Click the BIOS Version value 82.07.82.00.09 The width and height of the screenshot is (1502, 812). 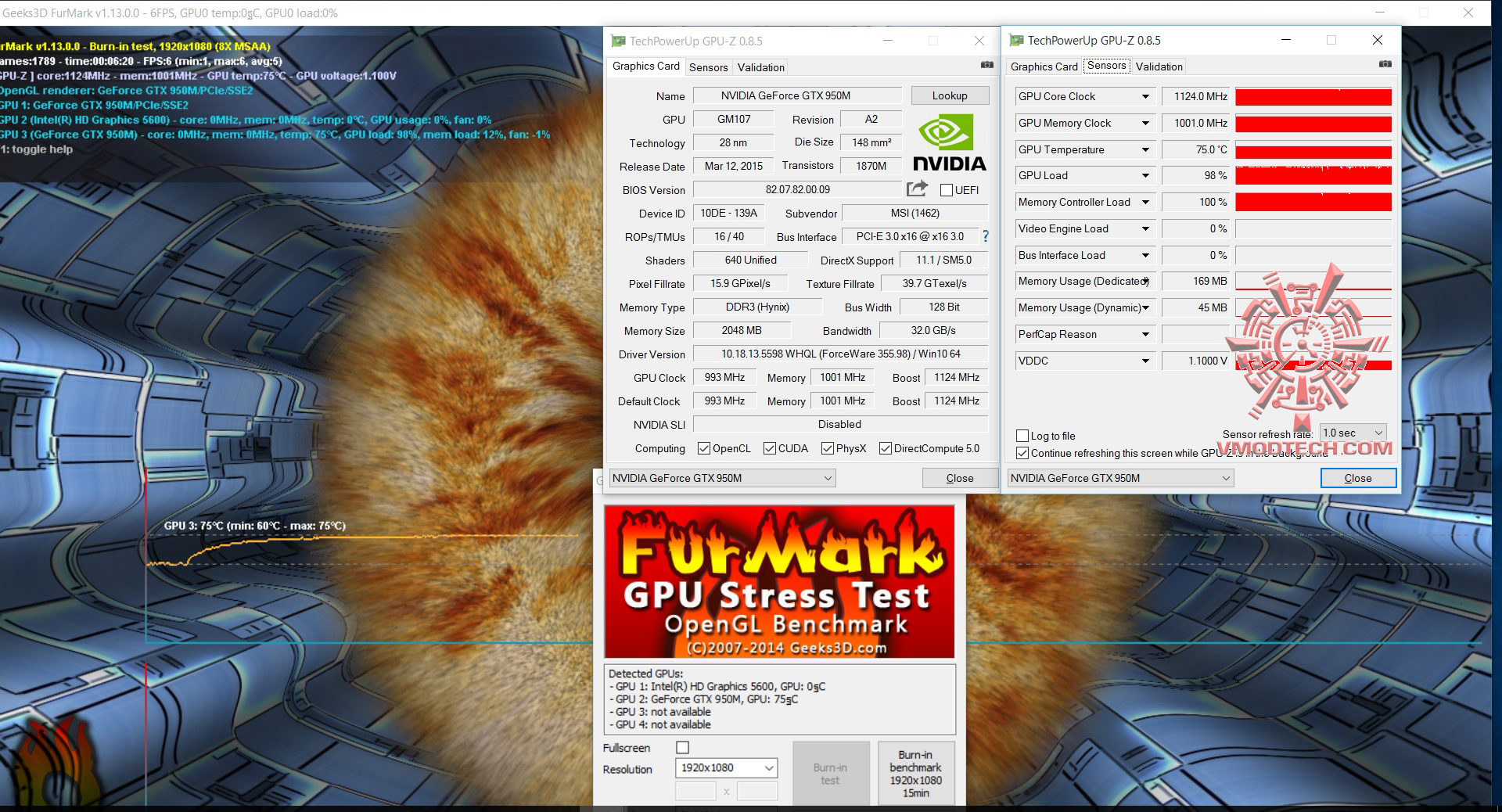coord(798,189)
